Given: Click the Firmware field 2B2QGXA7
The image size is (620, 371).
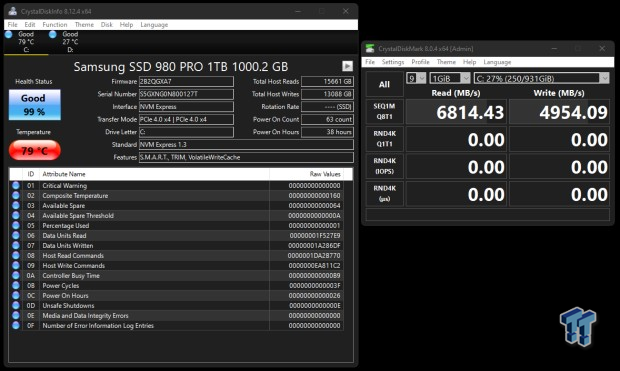Looking at the screenshot, I should coord(186,81).
